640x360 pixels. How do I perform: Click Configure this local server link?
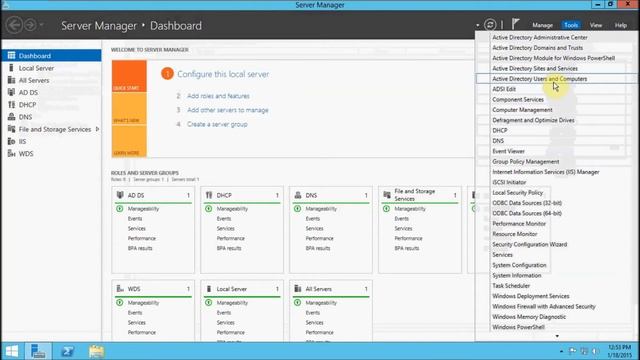223,74
